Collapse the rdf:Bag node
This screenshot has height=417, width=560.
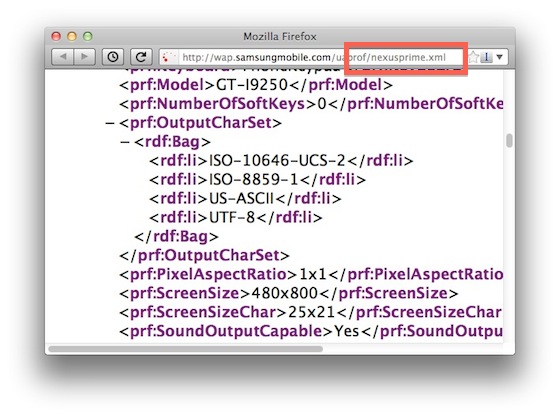125,142
